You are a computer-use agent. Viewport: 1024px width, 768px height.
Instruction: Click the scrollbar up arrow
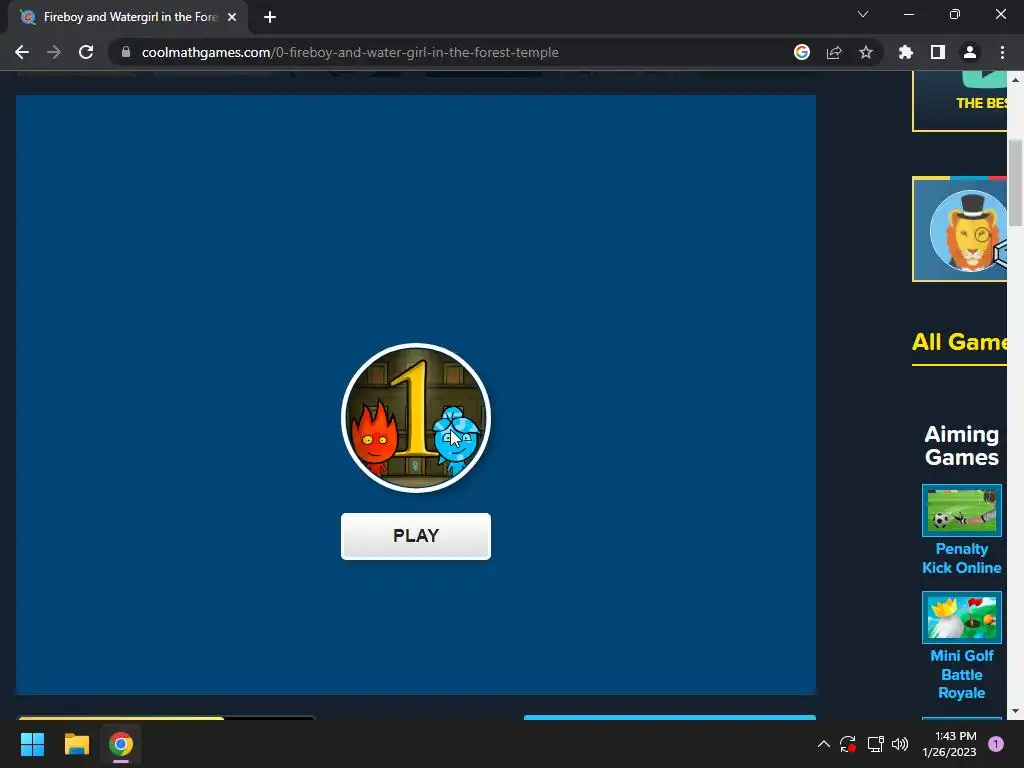click(1015, 80)
